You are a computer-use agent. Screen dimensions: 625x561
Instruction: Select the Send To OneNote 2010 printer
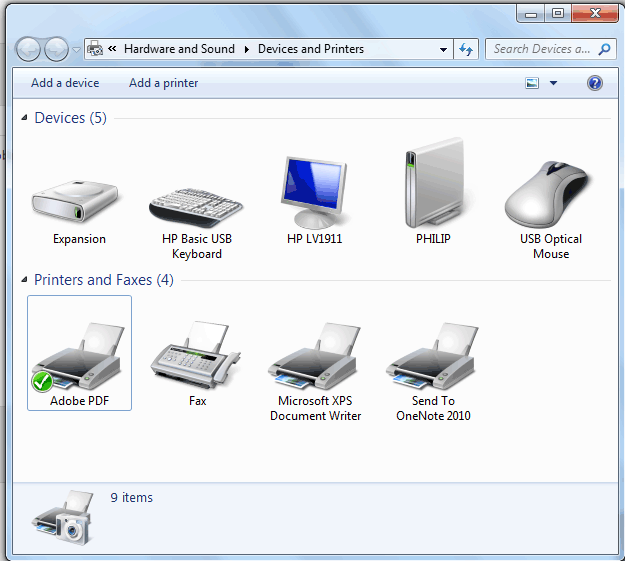click(x=432, y=356)
